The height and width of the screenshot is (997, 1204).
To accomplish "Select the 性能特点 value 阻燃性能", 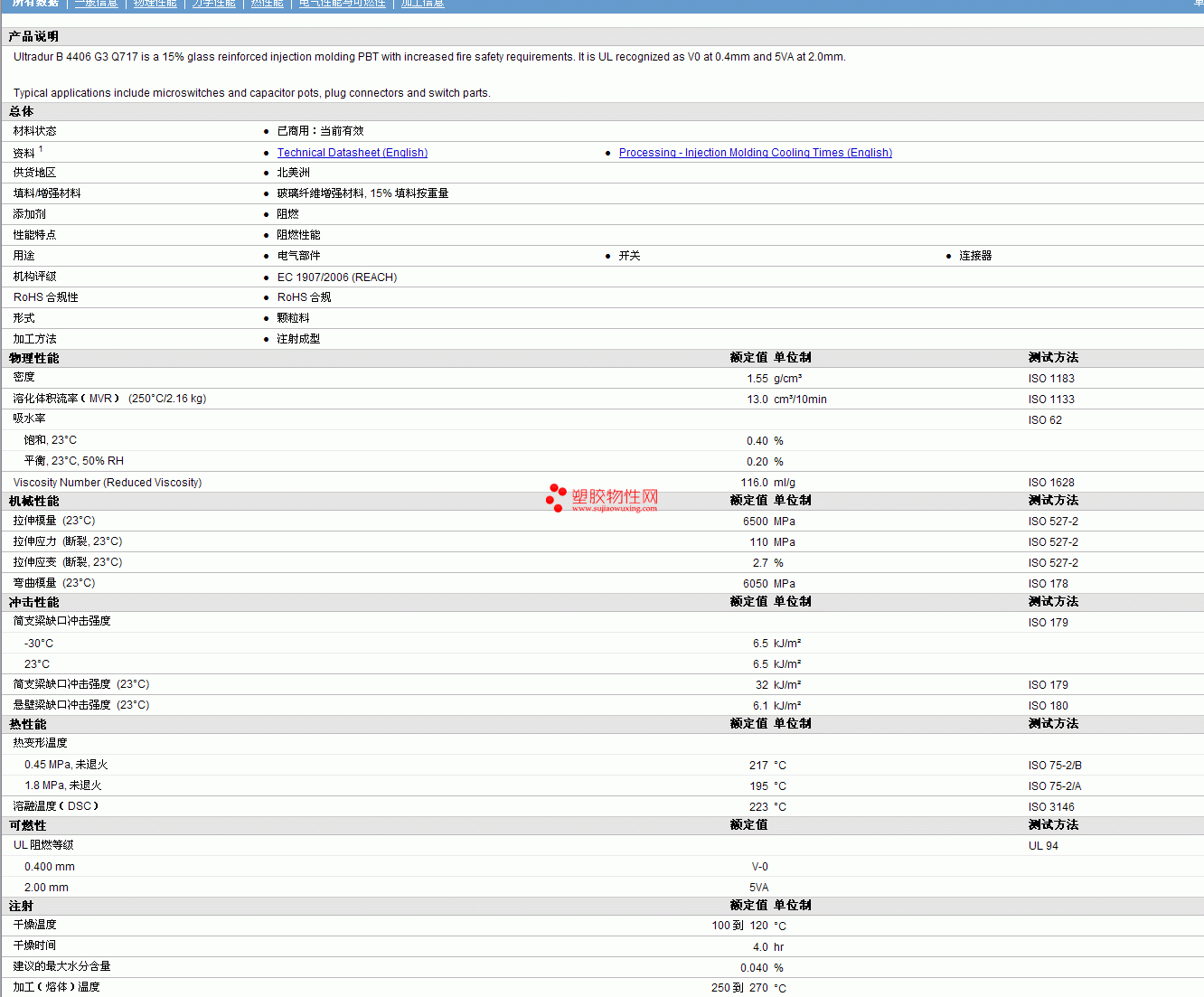I will (299, 235).
